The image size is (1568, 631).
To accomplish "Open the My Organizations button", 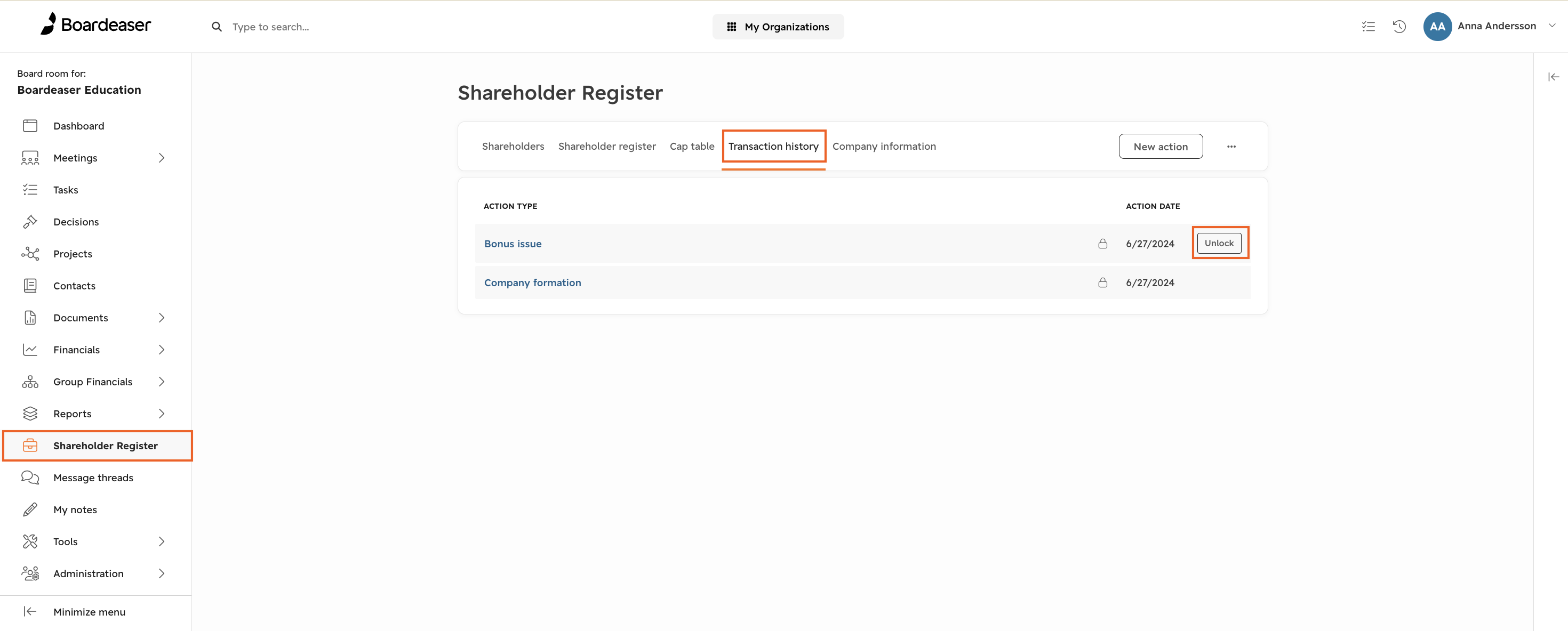I will pyautogui.click(x=778, y=27).
